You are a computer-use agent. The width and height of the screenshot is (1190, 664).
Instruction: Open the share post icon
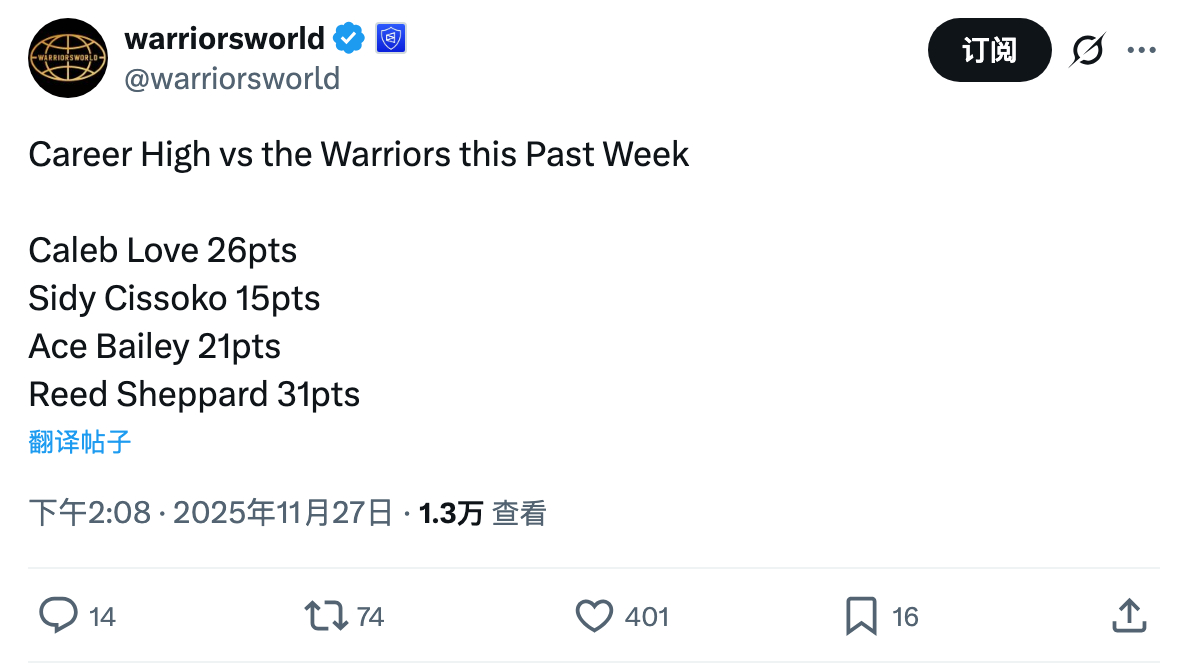pyautogui.click(x=1129, y=617)
